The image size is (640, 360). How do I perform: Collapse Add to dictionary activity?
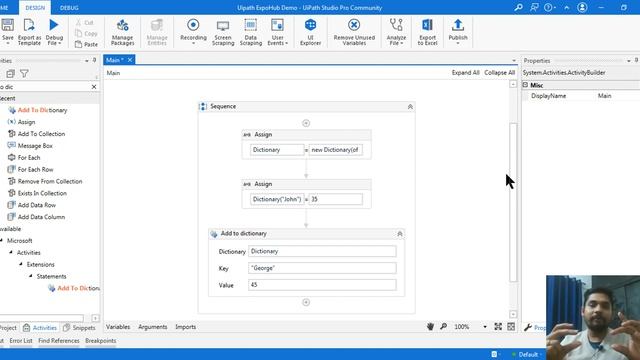[x=400, y=233]
